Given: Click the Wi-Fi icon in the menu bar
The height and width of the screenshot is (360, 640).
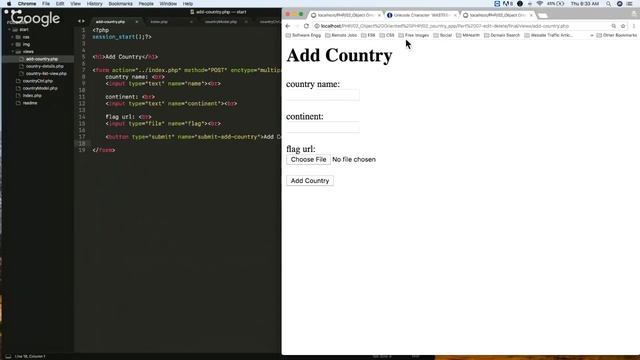Looking at the screenshot, I should point(540,4).
